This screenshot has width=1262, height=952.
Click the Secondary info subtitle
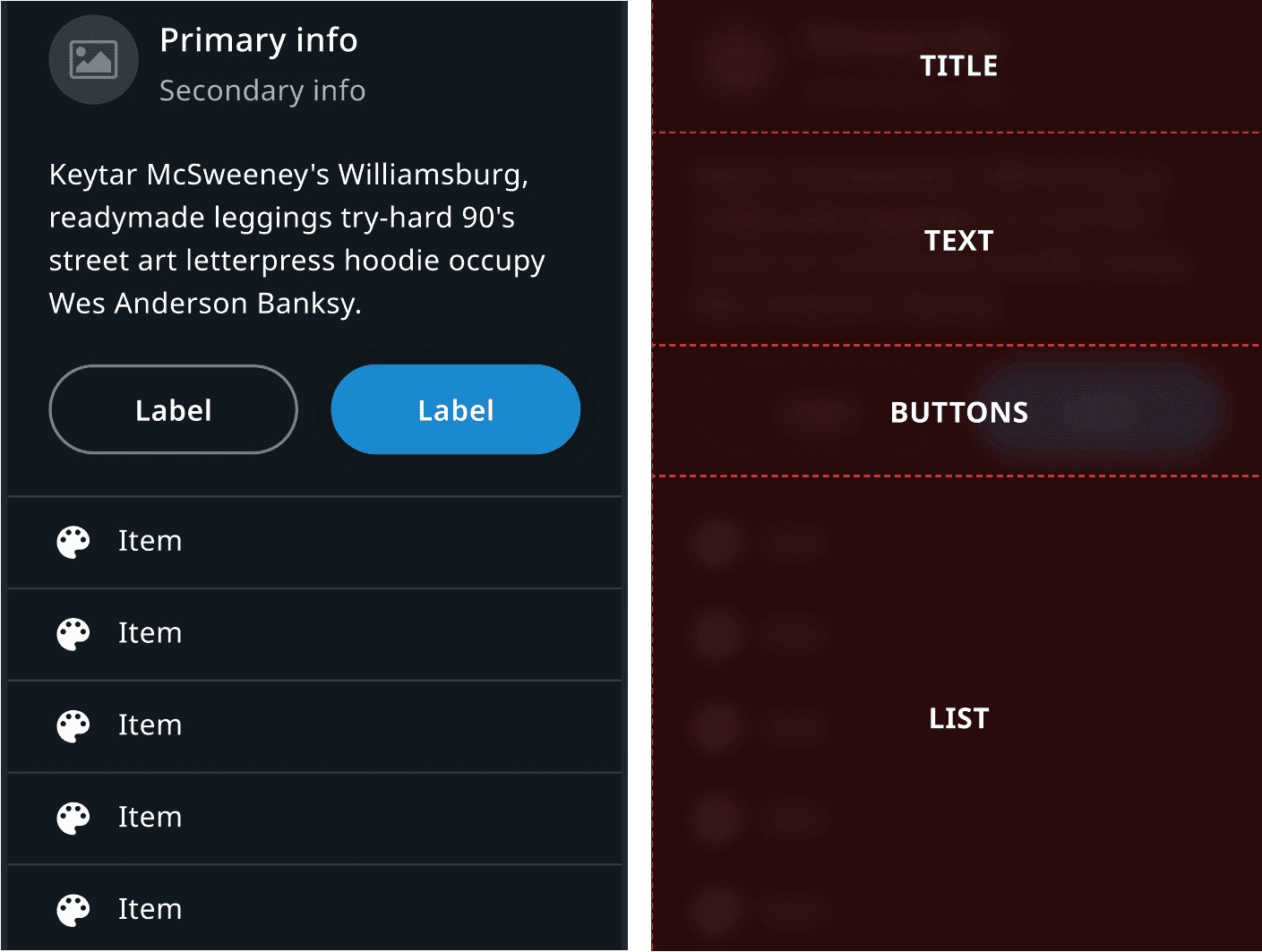tap(262, 90)
